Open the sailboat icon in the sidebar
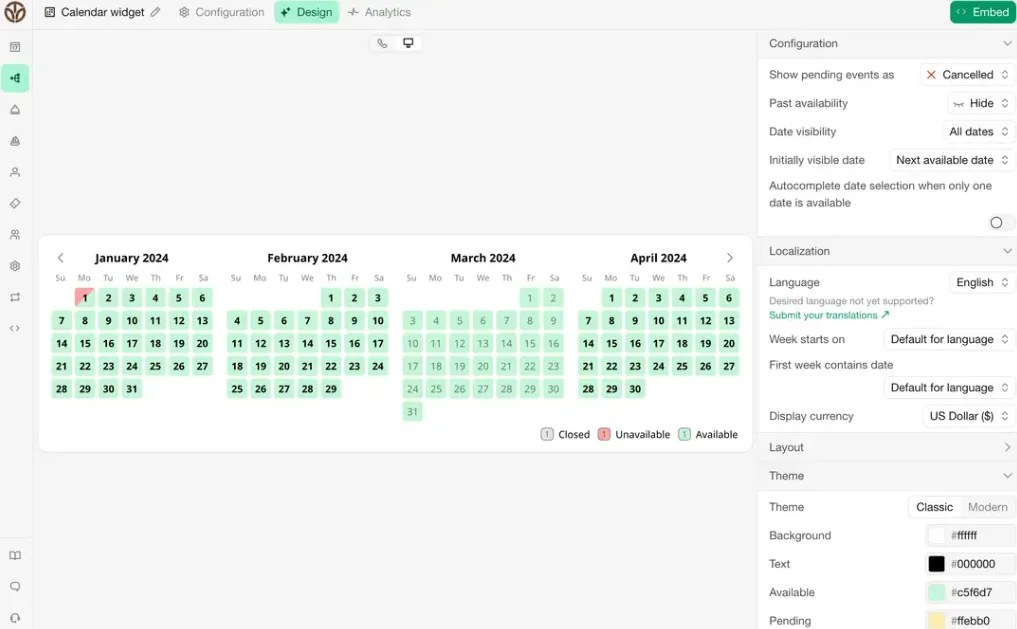1017x629 pixels. tap(15, 141)
